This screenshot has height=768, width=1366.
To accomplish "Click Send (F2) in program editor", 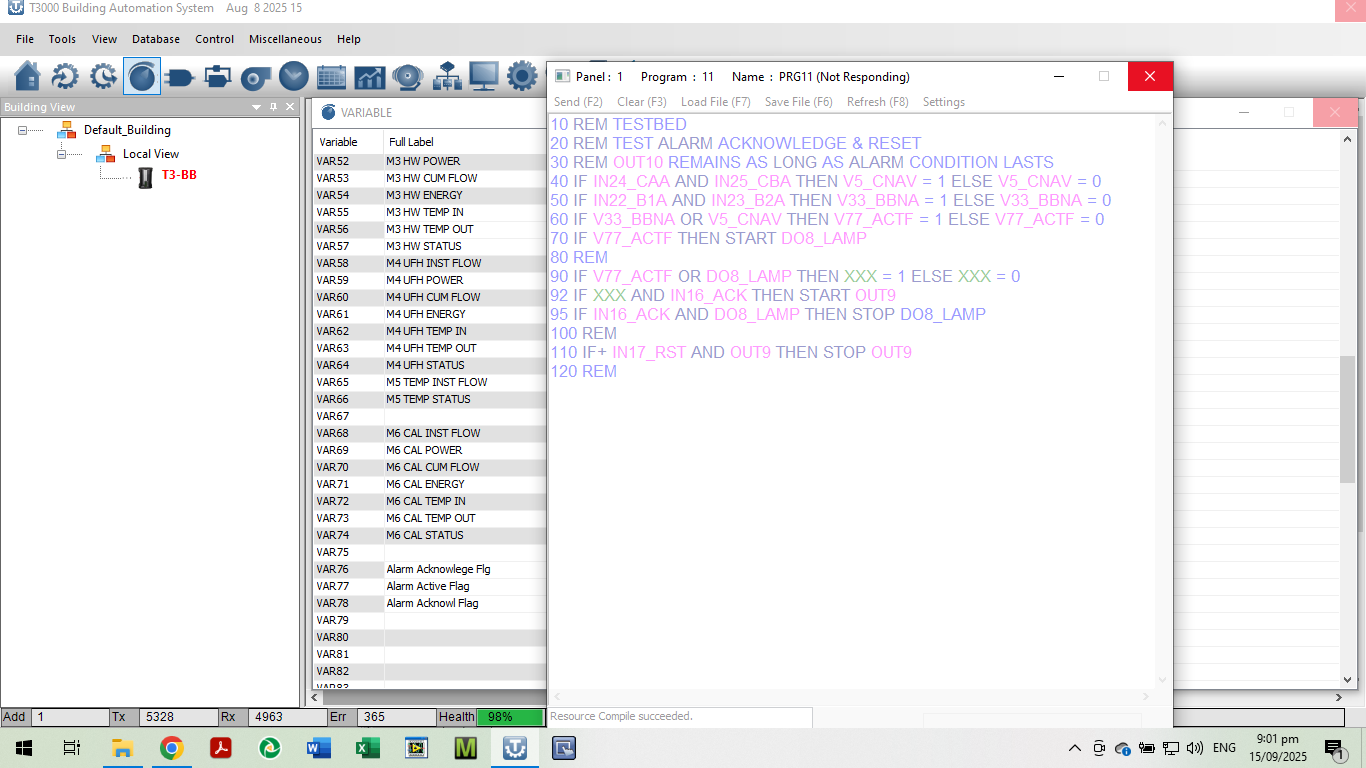I will tap(578, 102).
